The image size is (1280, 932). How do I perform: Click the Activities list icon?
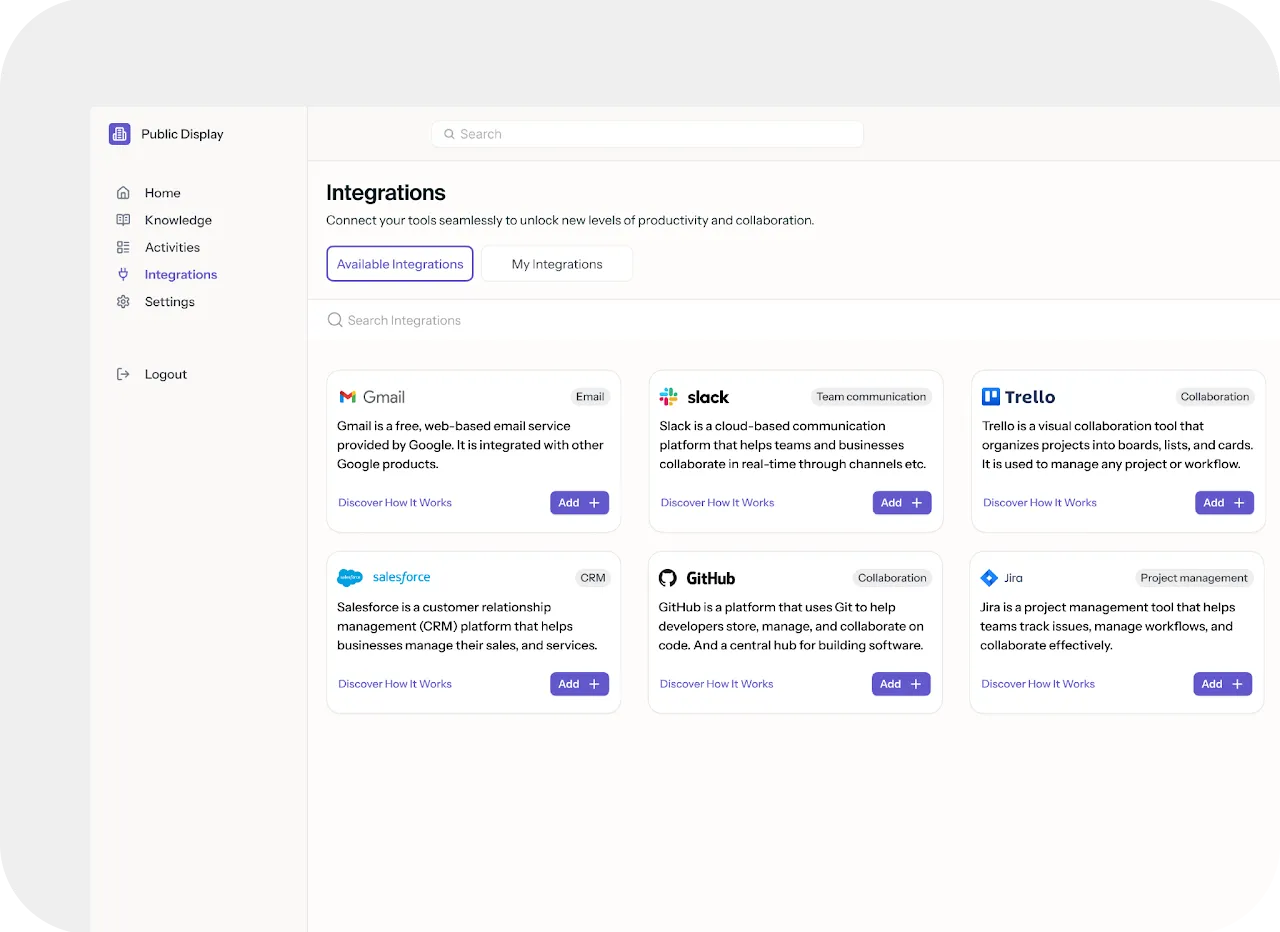pos(123,247)
